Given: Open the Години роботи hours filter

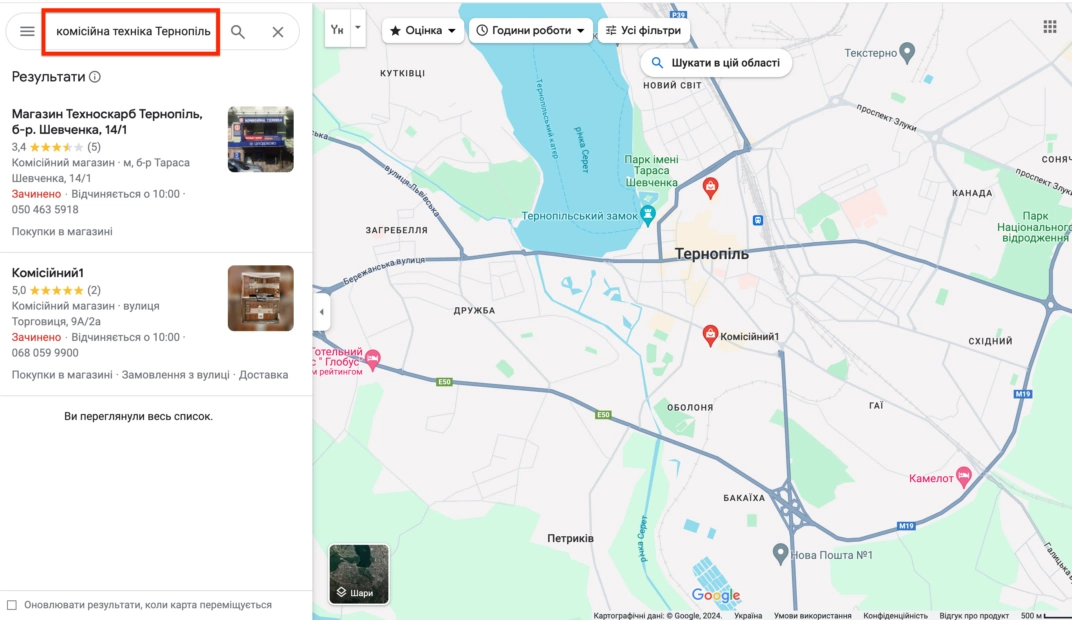Looking at the screenshot, I should 531,30.
